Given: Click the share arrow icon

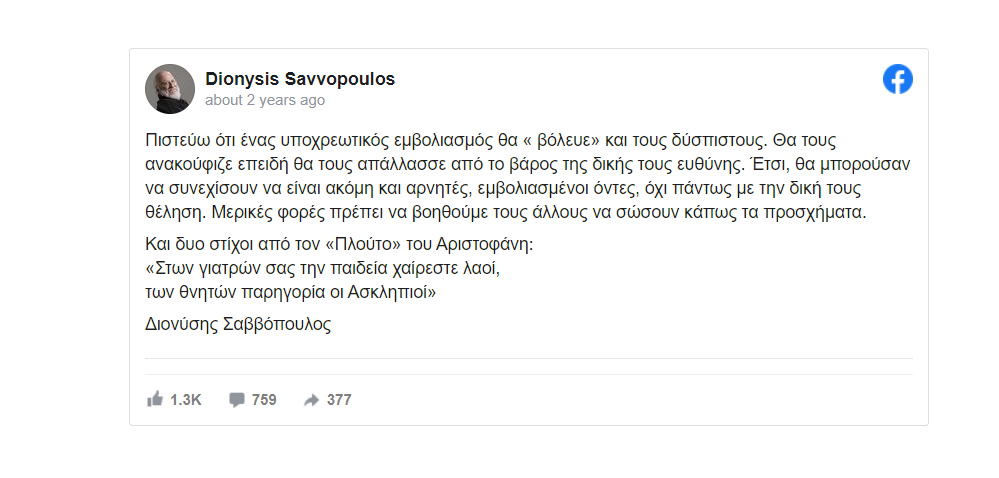Looking at the screenshot, I should click(x=311, y=400).
